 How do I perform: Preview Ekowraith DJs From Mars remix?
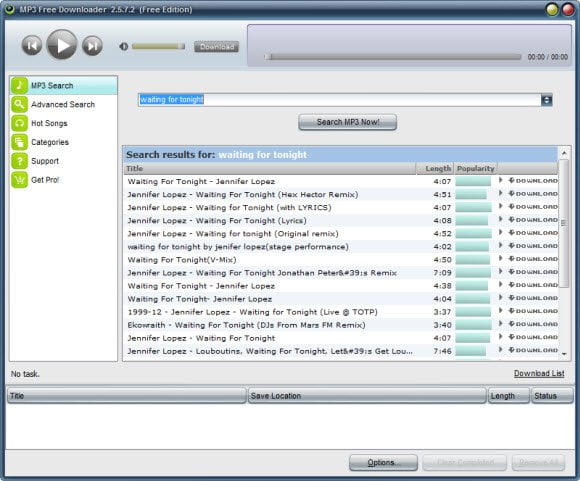(x=500, y=323)
